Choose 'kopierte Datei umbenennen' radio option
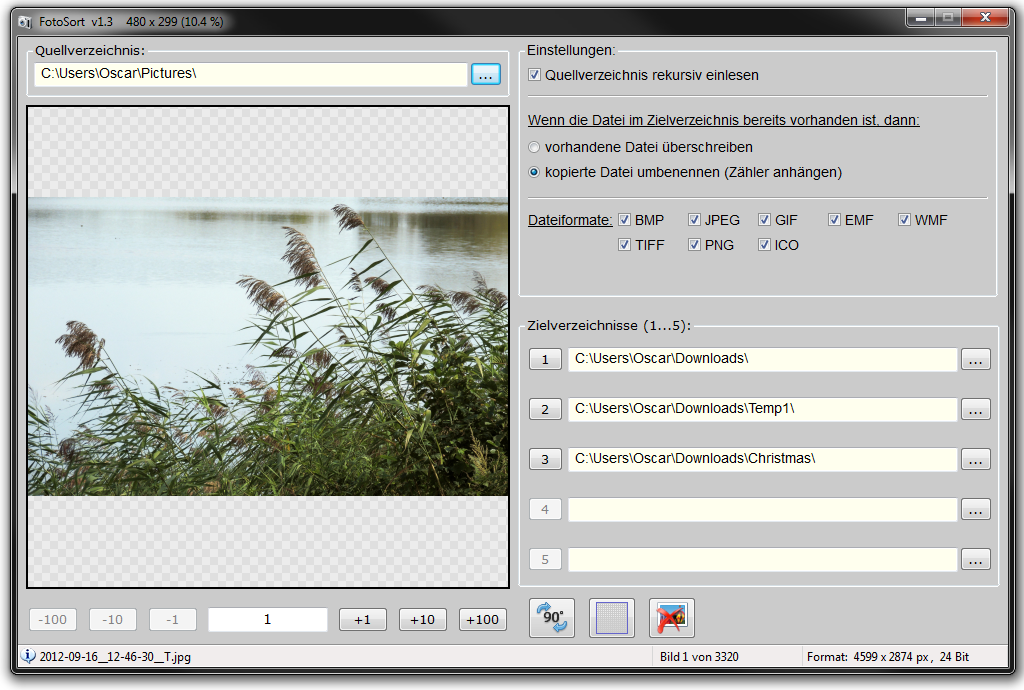The width and height of the screenshot is (1024, 690). point(535,172)
